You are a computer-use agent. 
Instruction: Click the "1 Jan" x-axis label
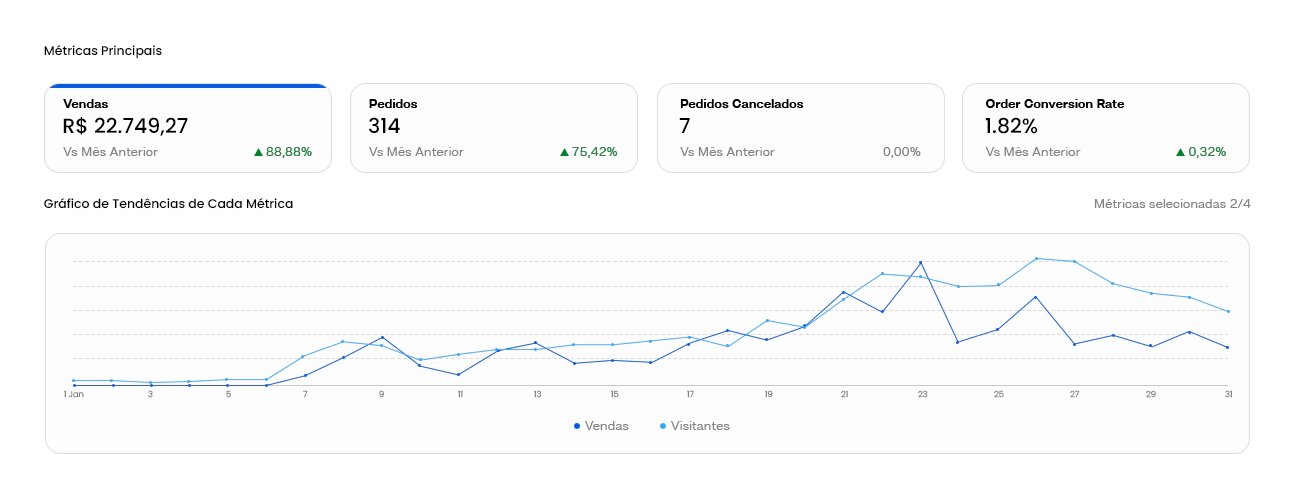click(x=72, y=395)
